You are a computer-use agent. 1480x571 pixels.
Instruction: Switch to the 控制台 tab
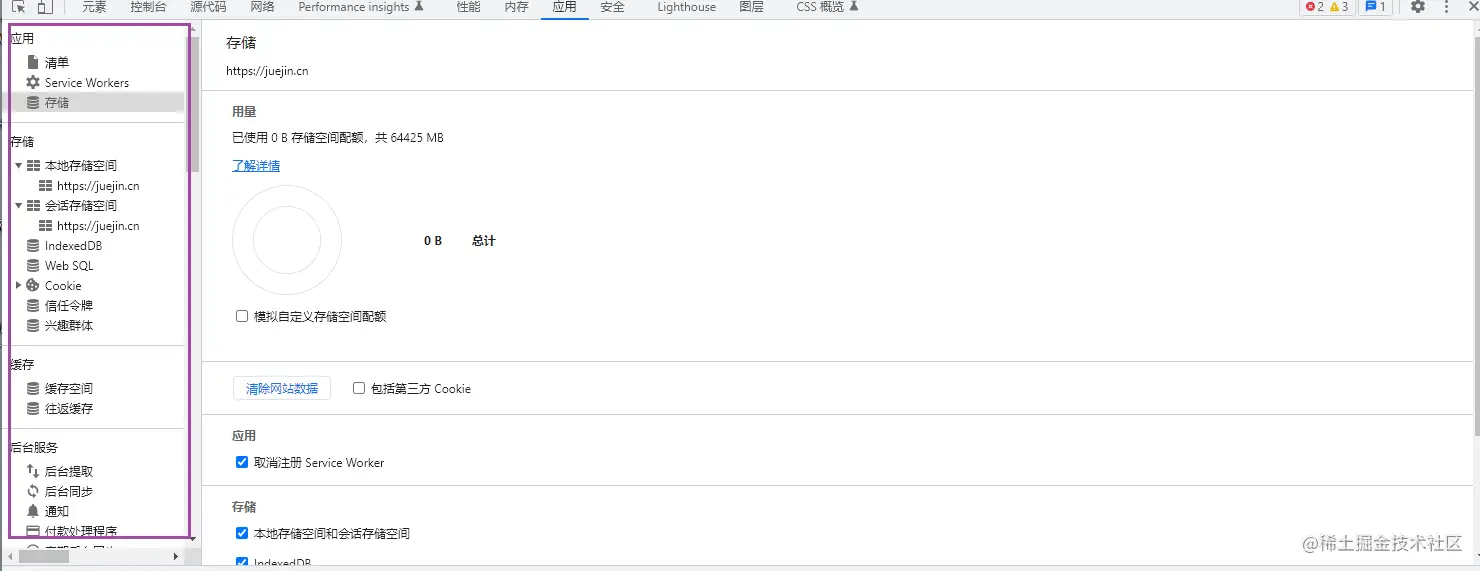click(148, 7)
